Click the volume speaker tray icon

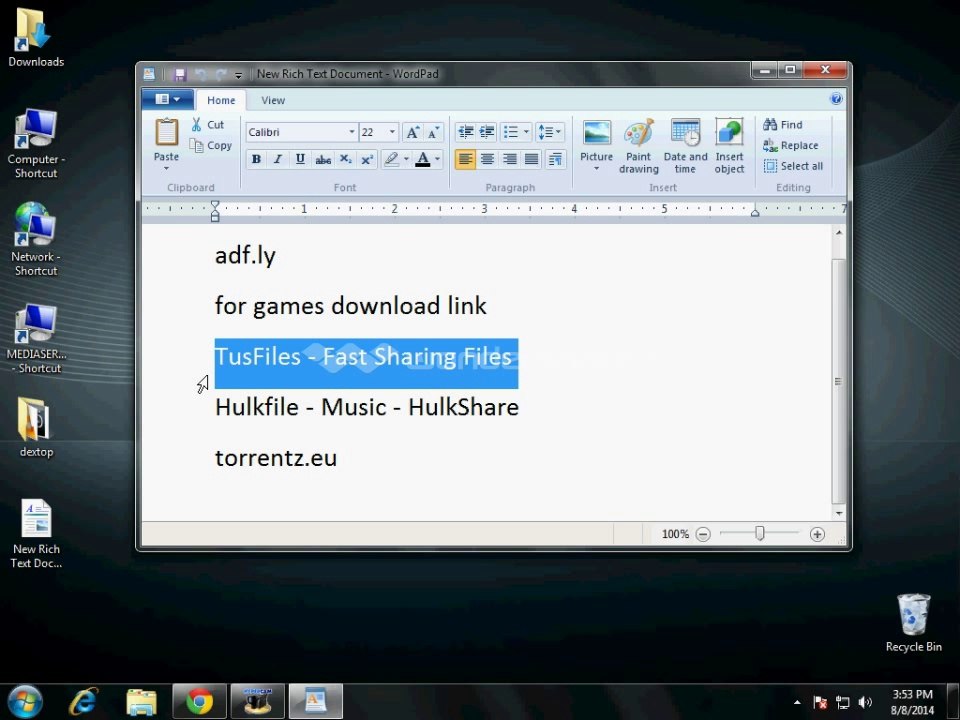click(865, 702)
